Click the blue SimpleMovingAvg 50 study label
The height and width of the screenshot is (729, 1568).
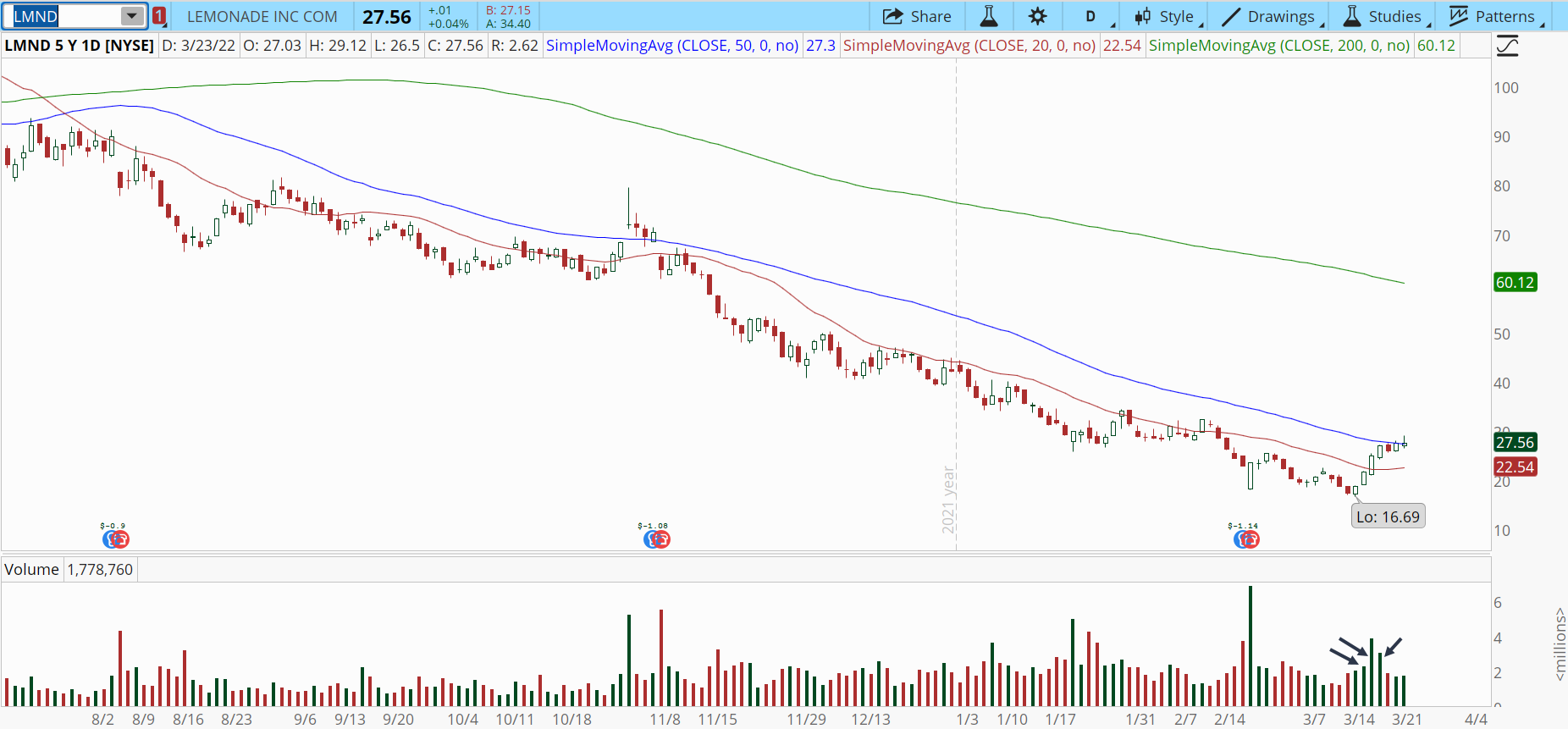click(672, 46)
